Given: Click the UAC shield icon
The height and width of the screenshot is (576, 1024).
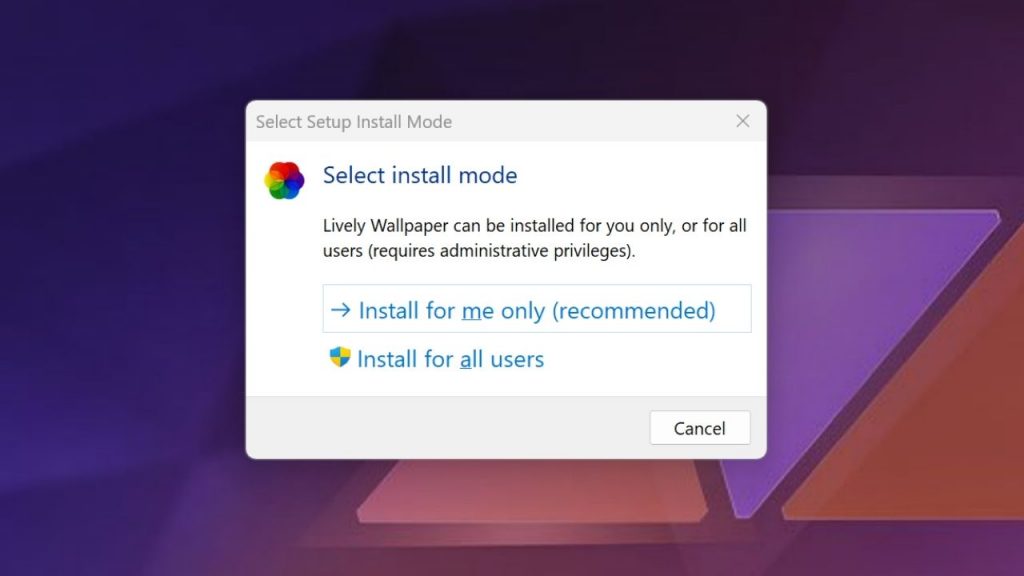Looking at the screenshot, I should pyautogui.click(x=340, y=357).
